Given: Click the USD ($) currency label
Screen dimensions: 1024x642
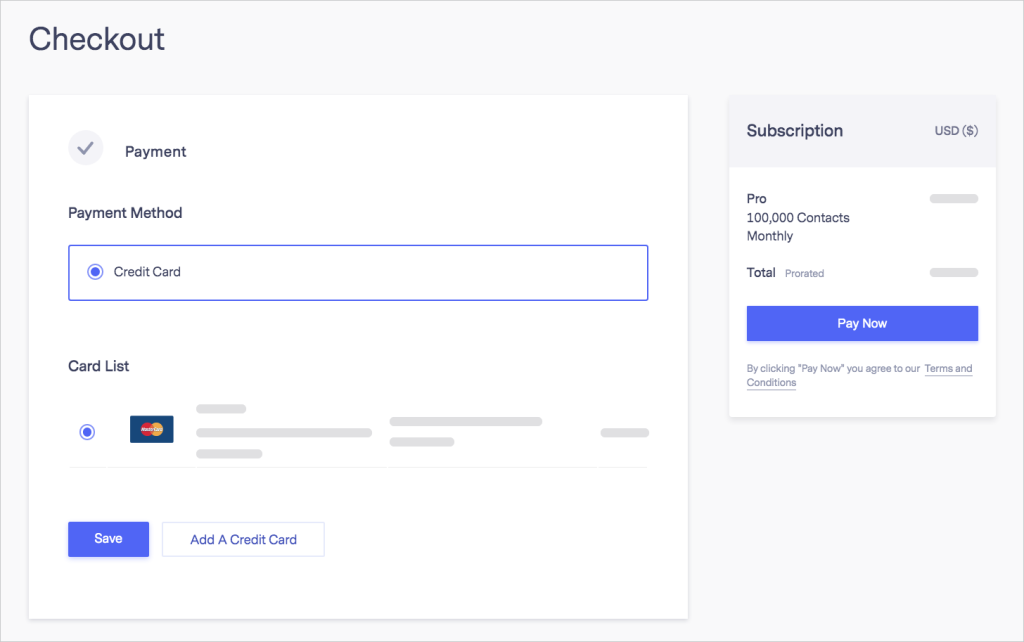Looking at the screenshot, I should 956,131.
